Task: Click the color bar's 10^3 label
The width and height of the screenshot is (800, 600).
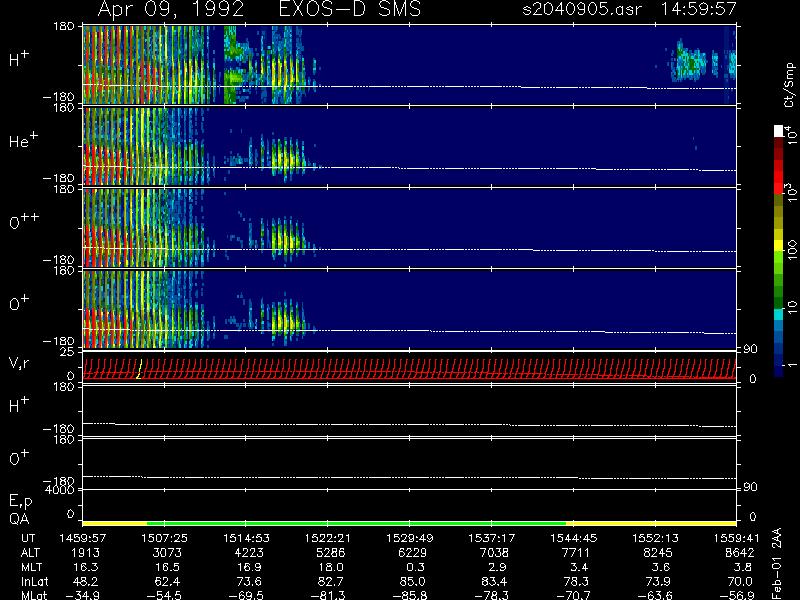Action: (x=790, y=192)
